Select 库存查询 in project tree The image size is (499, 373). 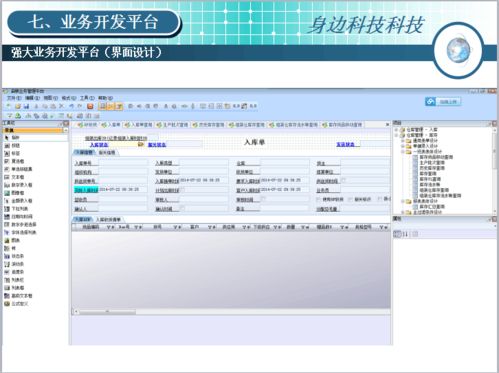pos(428,174)
